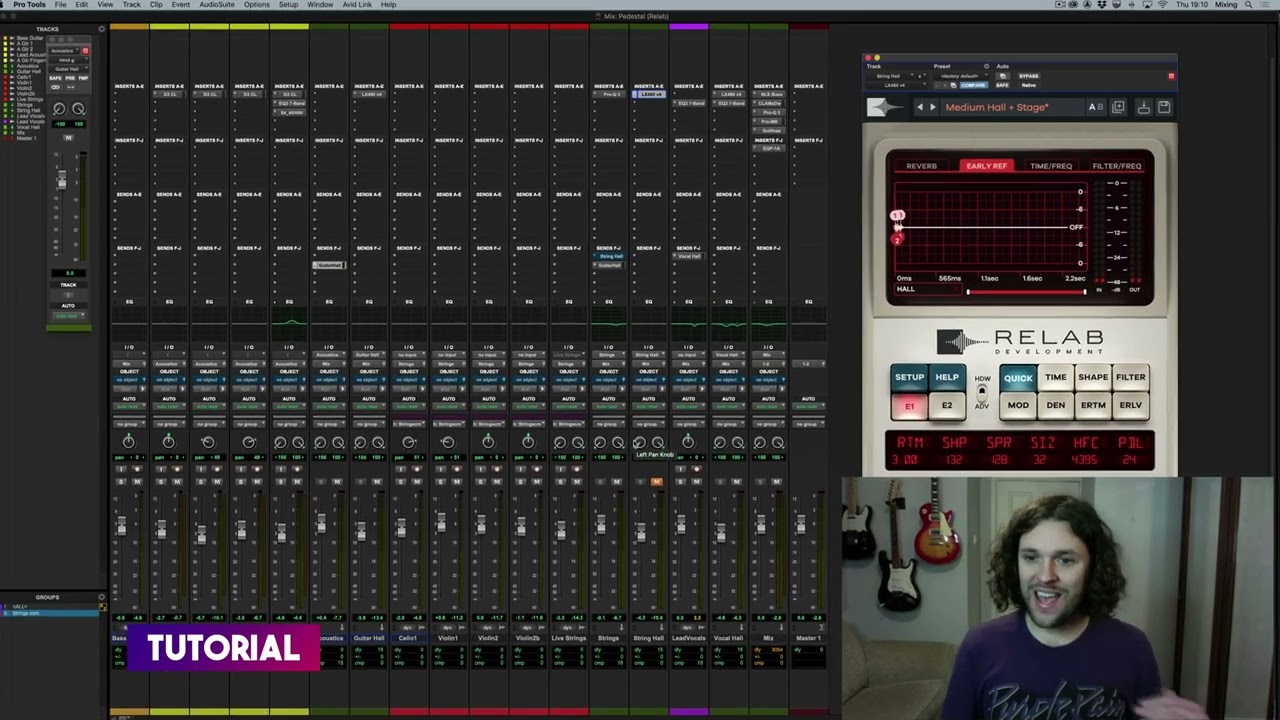Click the right pan knob of Vocal Hall track
Viewport: 1280px width, 720px height.
point(738,442)
